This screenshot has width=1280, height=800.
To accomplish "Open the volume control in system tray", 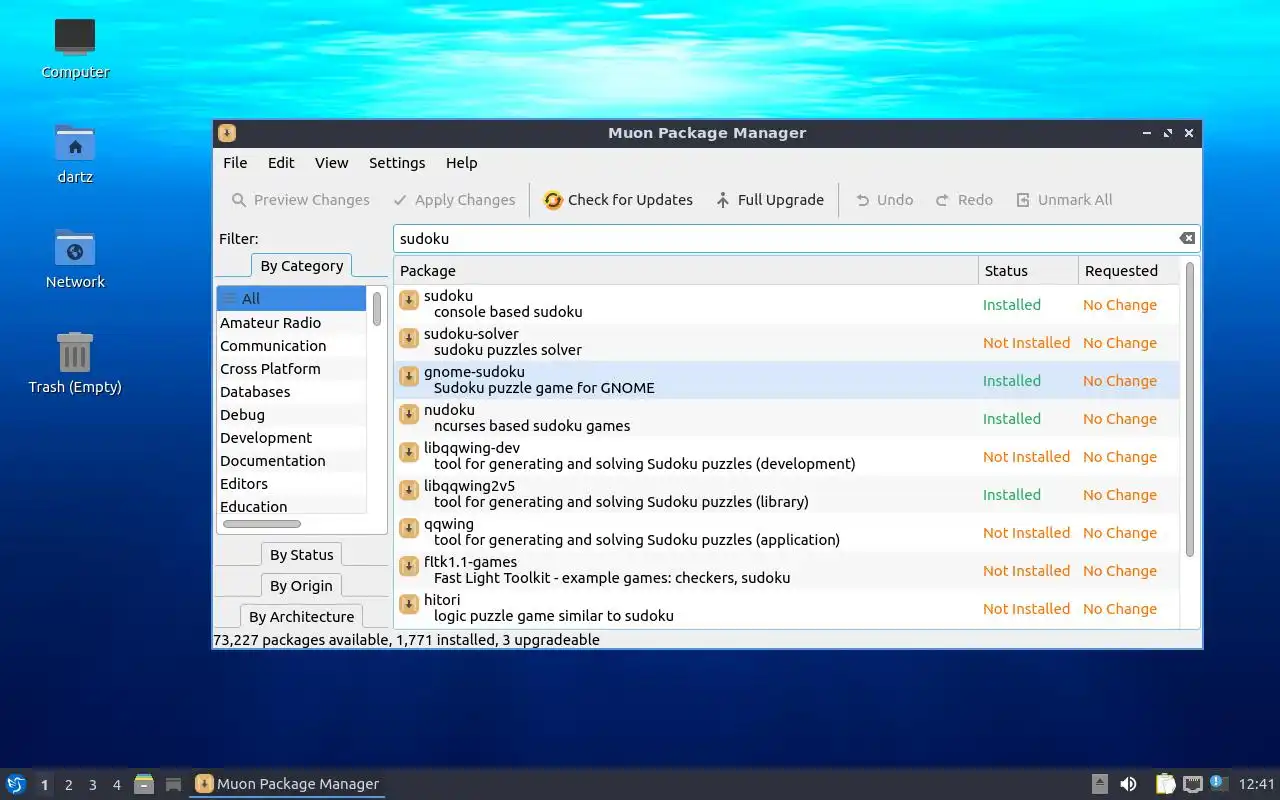I will coord(1128,784).
